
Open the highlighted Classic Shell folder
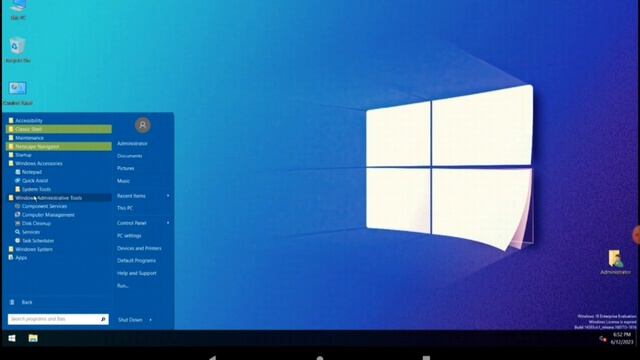[x=58, y=129]
